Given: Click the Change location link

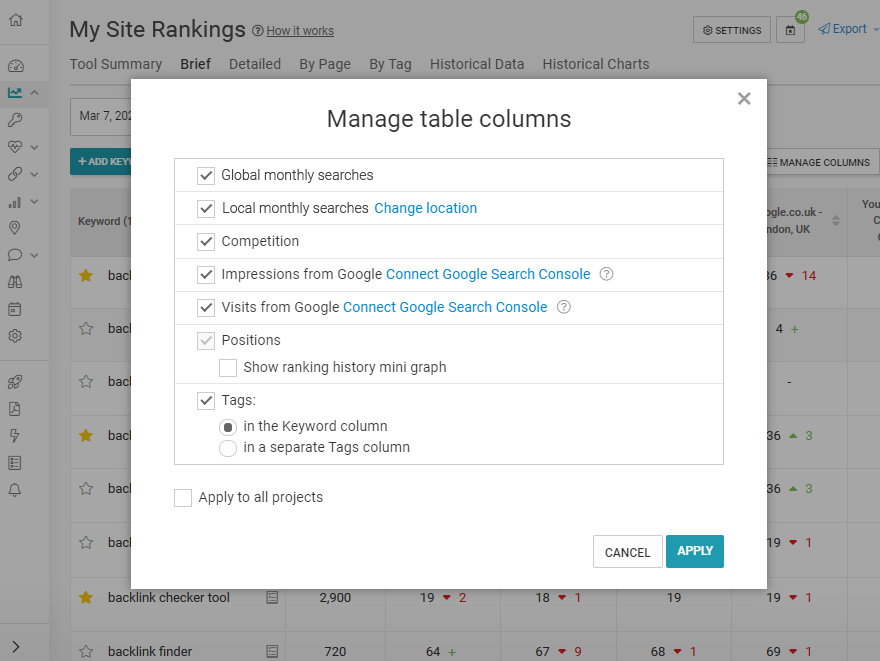Looking at the screenshot, I should coord(425,208).
